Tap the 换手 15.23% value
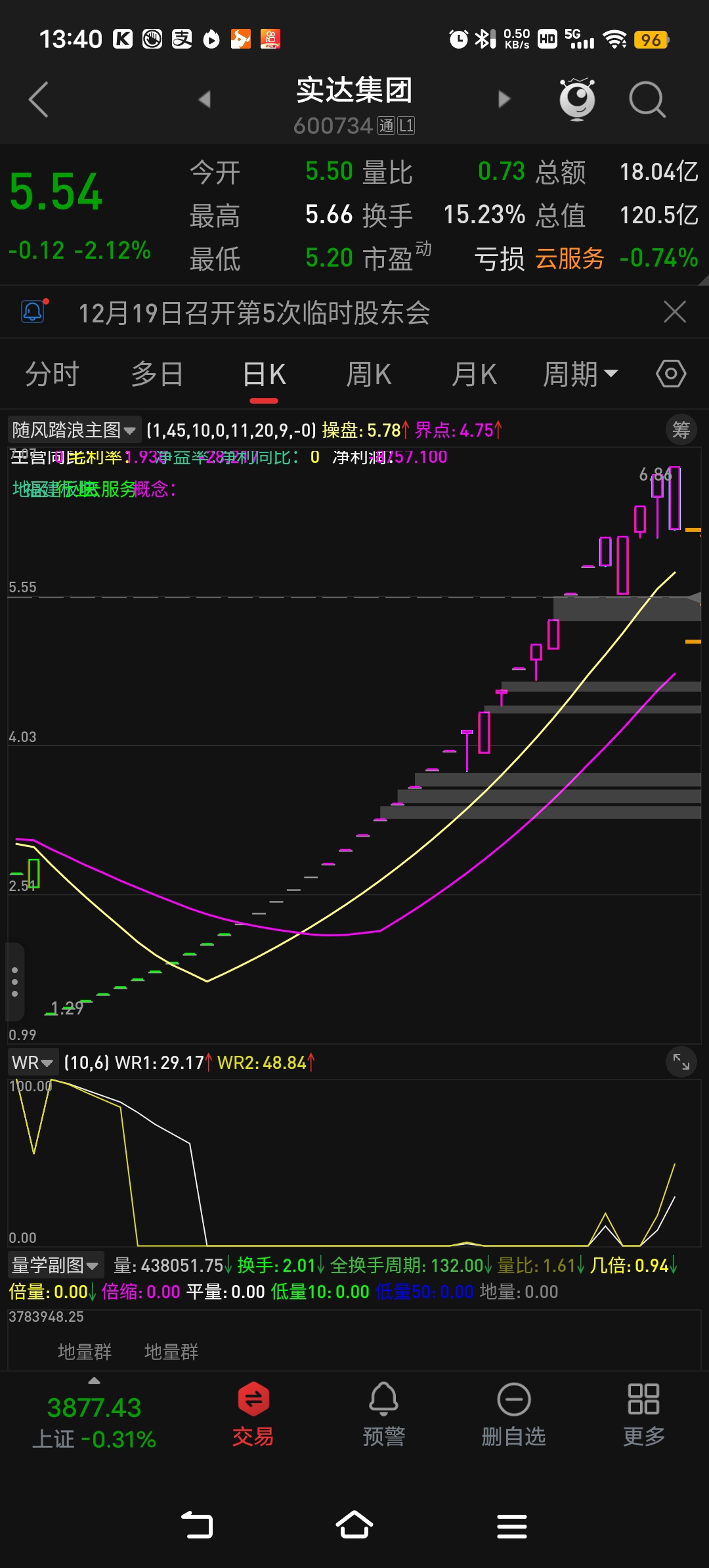The height and width of the screenshot is (1568, 709). tap(484, 215)
